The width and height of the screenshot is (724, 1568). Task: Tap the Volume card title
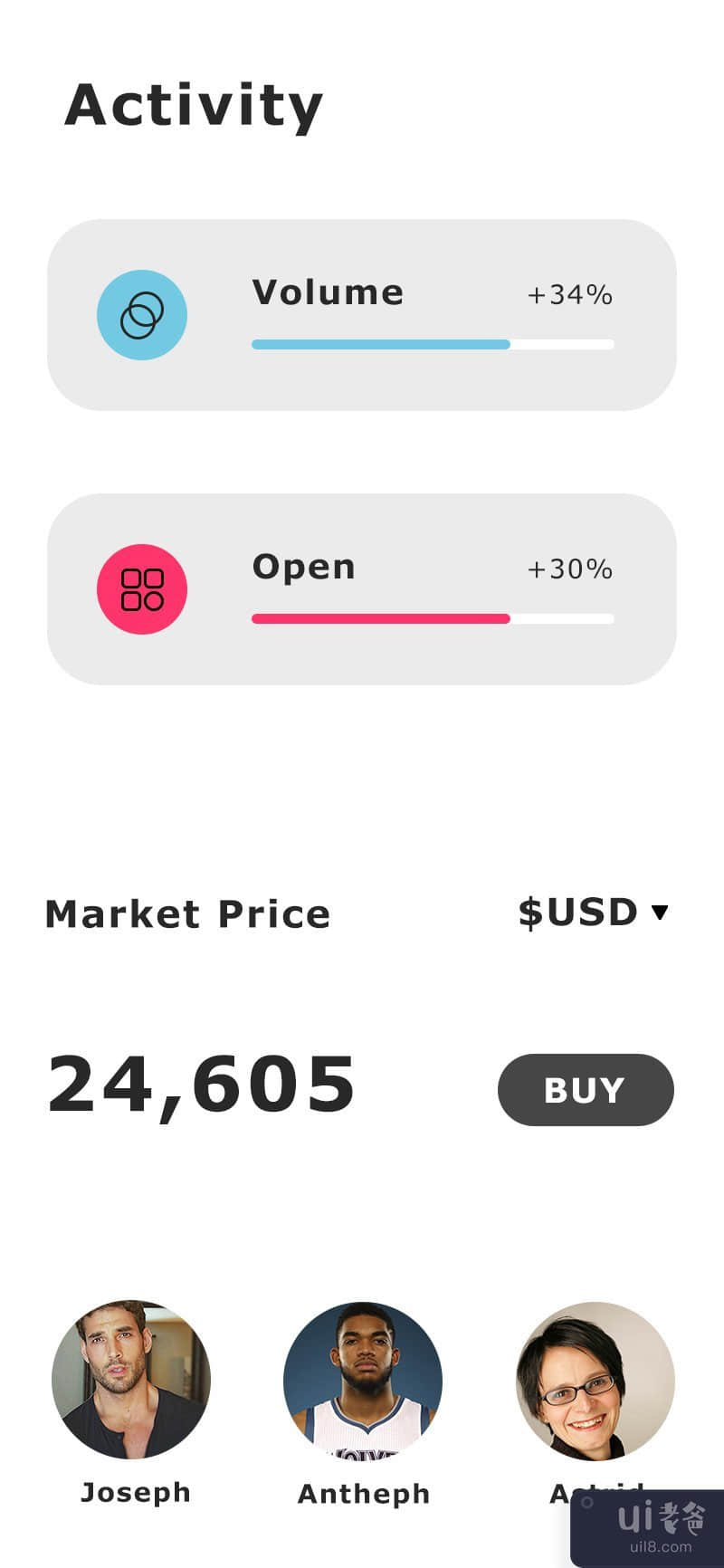click(328, 292)
